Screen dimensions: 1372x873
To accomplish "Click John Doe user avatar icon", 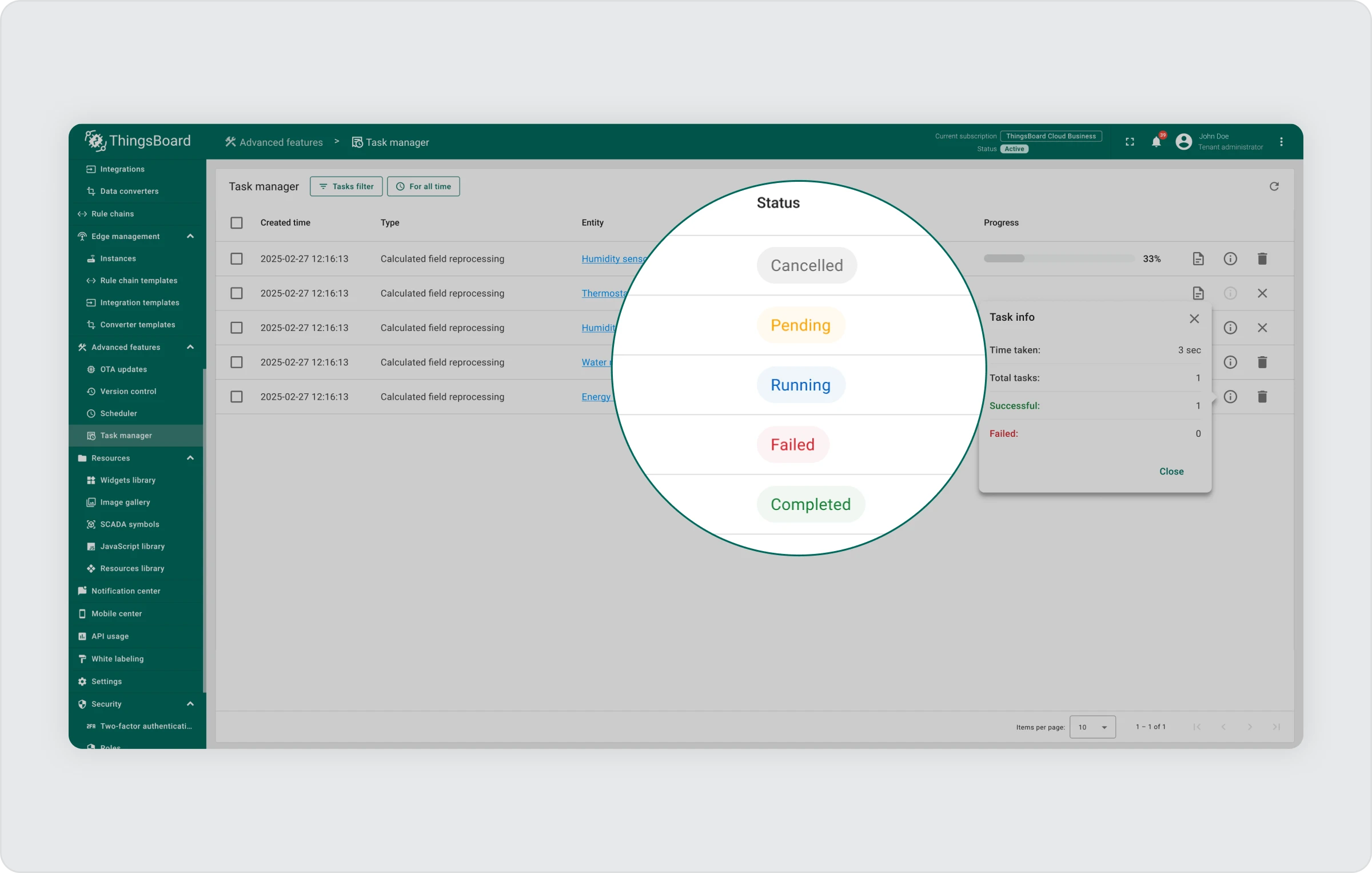I will coord(1183,142).
